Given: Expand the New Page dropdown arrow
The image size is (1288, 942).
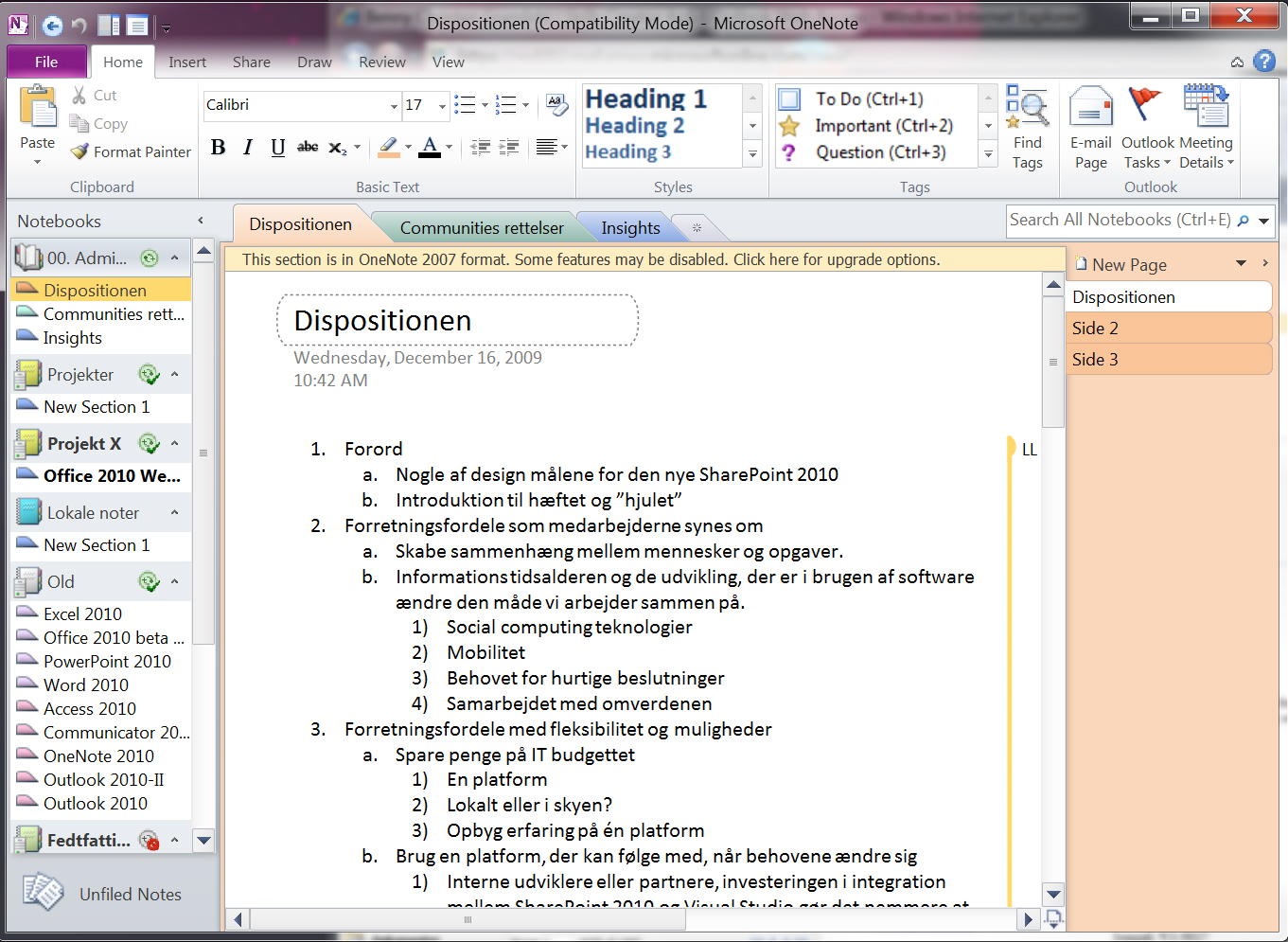Looking at the screenshot, I should pos(1241,264).
